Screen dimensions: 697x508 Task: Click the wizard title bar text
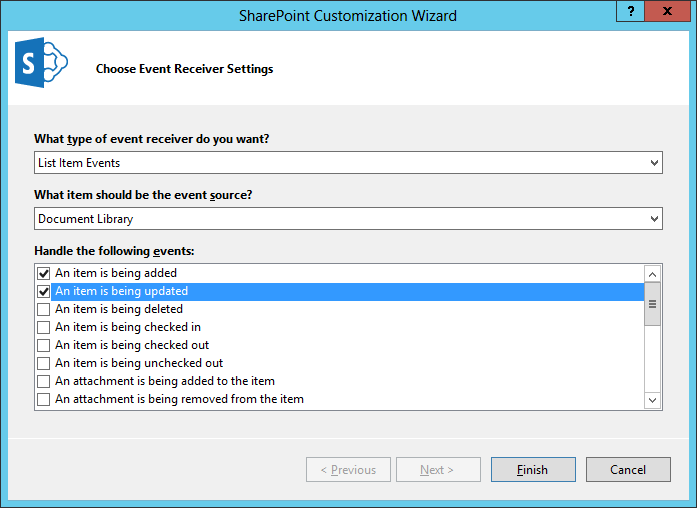(348, 15)
